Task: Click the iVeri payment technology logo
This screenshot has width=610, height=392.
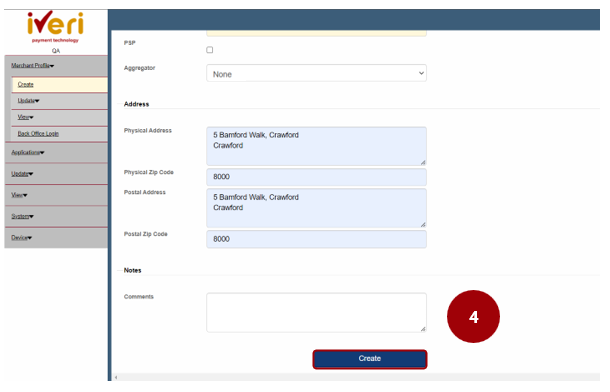Action: pos(55,26)
